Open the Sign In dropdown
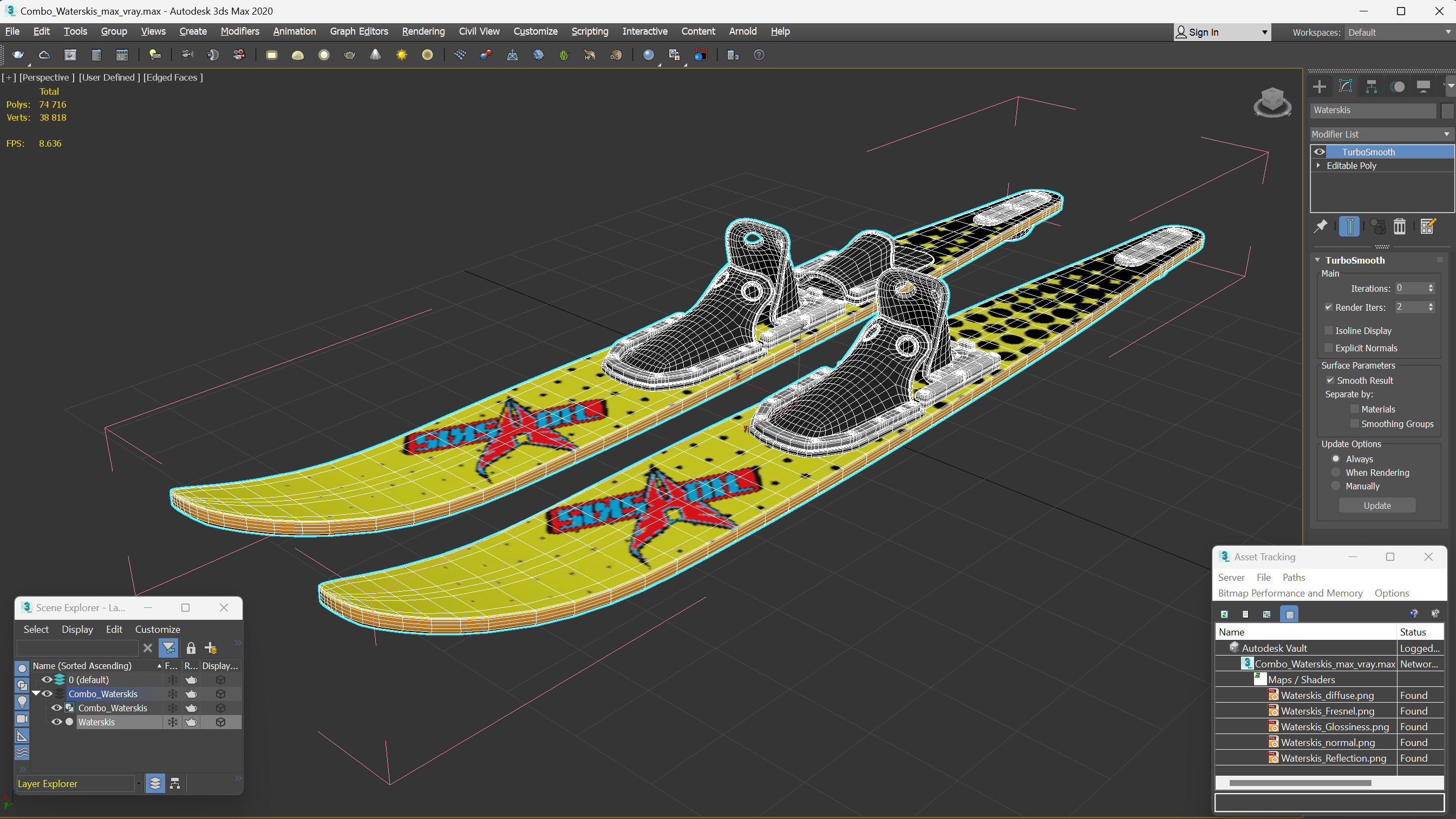 pyautogui.click(x=1222, y=32)
